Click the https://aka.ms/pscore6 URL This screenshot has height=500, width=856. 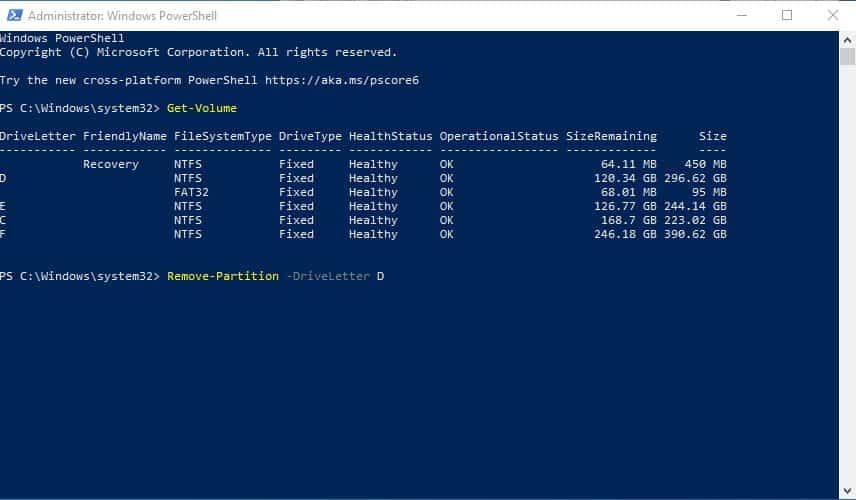[x=342, y=80]
